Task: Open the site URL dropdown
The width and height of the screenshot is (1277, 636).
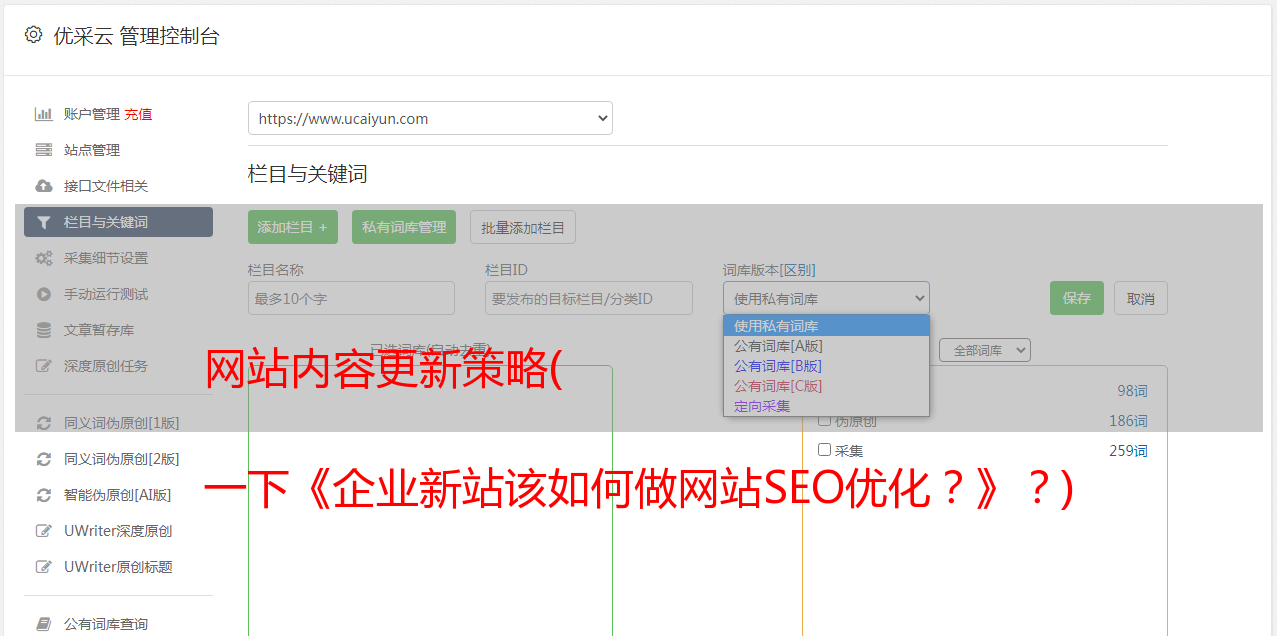Action: (x=430, y=118)
